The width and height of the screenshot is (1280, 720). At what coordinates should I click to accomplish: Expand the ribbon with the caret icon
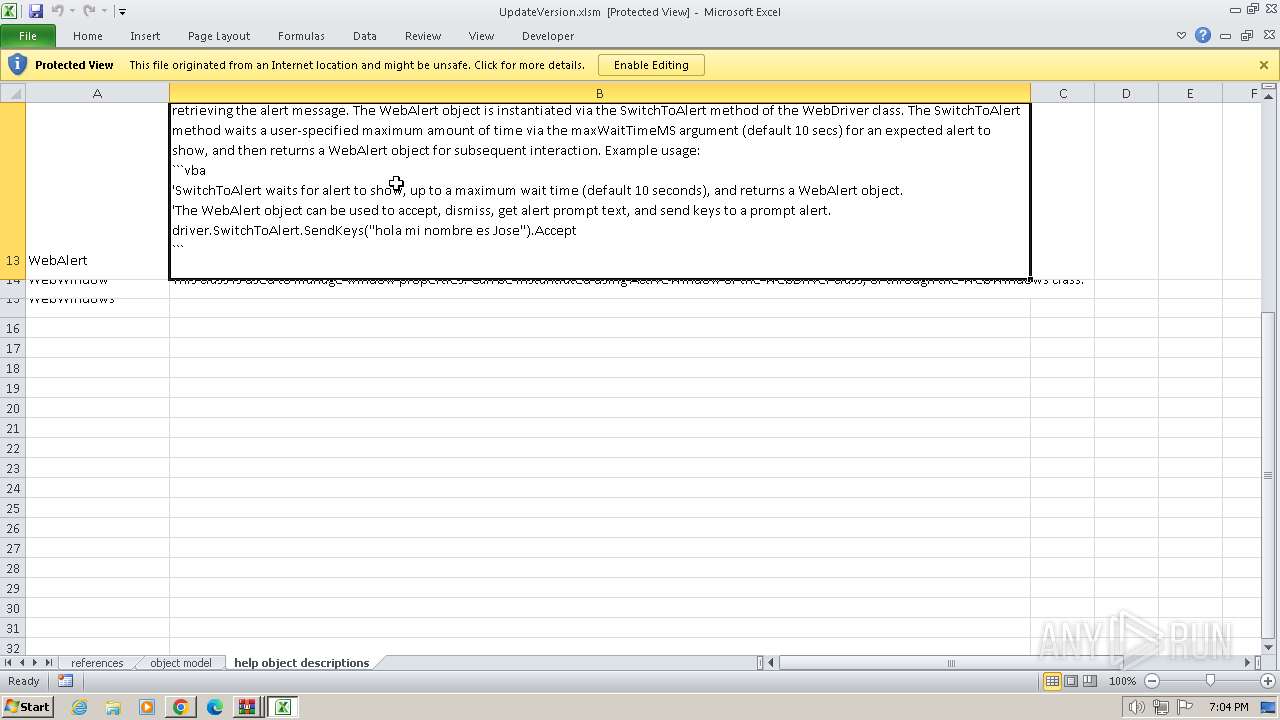click(1182, 36)
